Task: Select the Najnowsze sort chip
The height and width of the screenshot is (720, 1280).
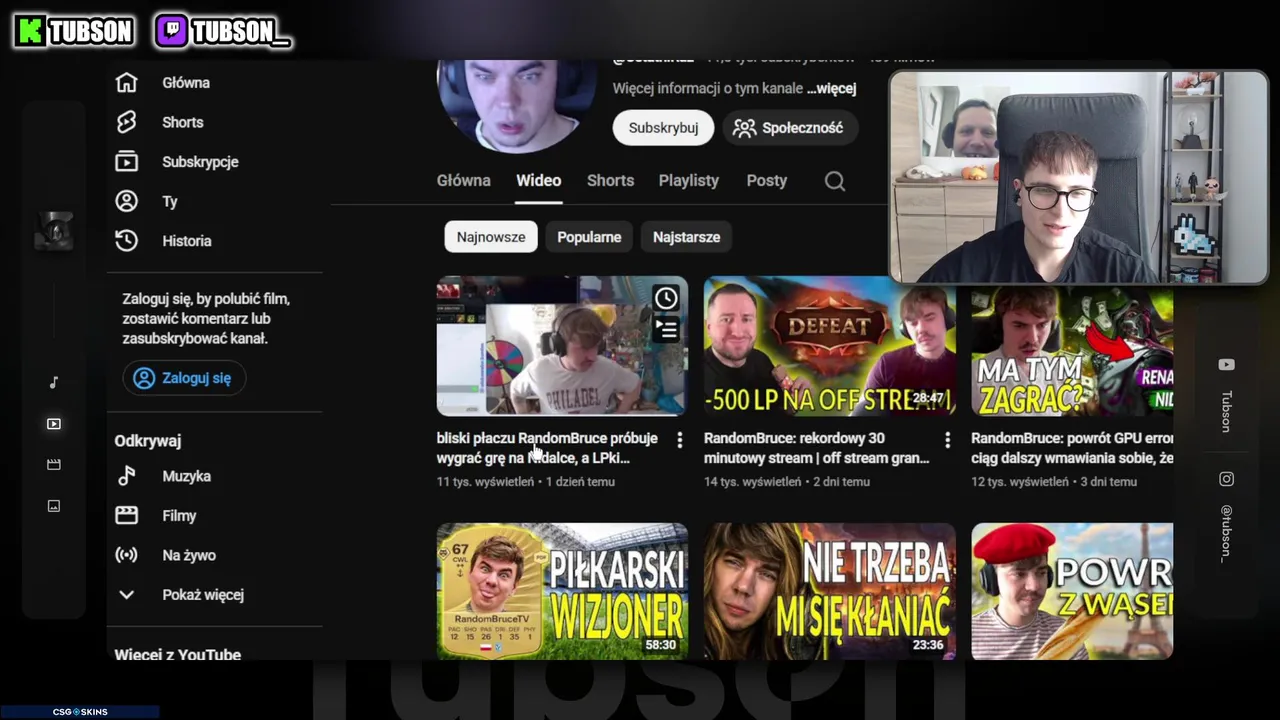Action: point(491,237)
